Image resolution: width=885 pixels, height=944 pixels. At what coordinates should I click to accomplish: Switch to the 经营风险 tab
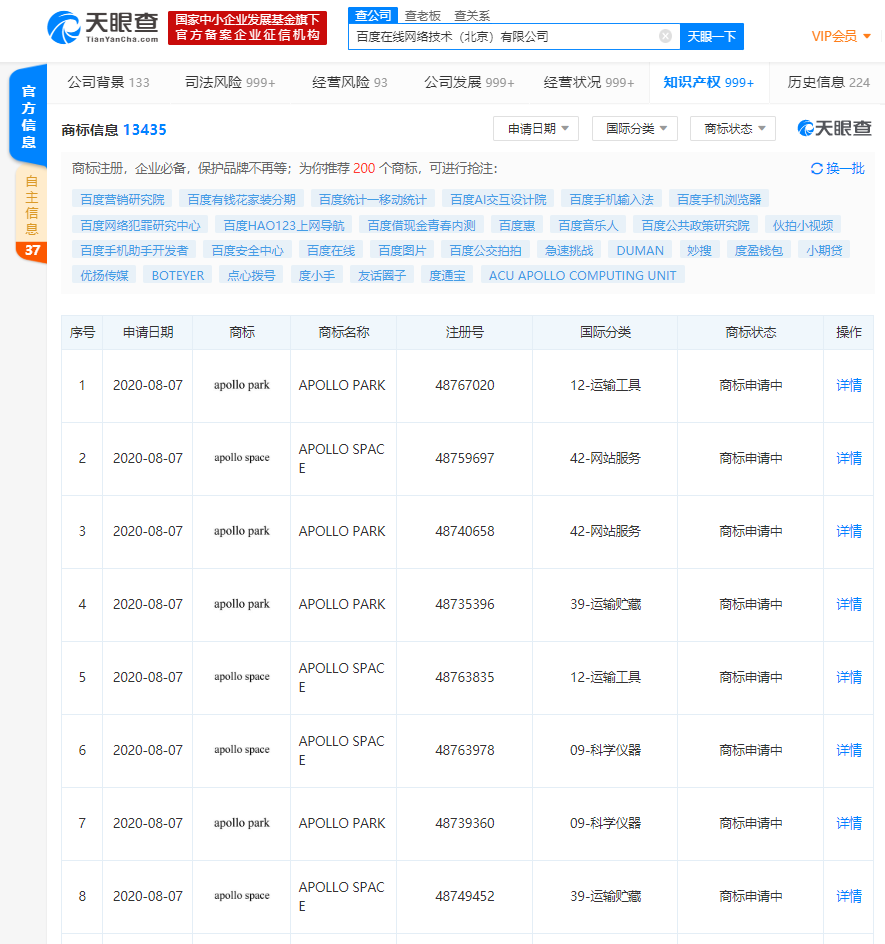click(350, 82)
